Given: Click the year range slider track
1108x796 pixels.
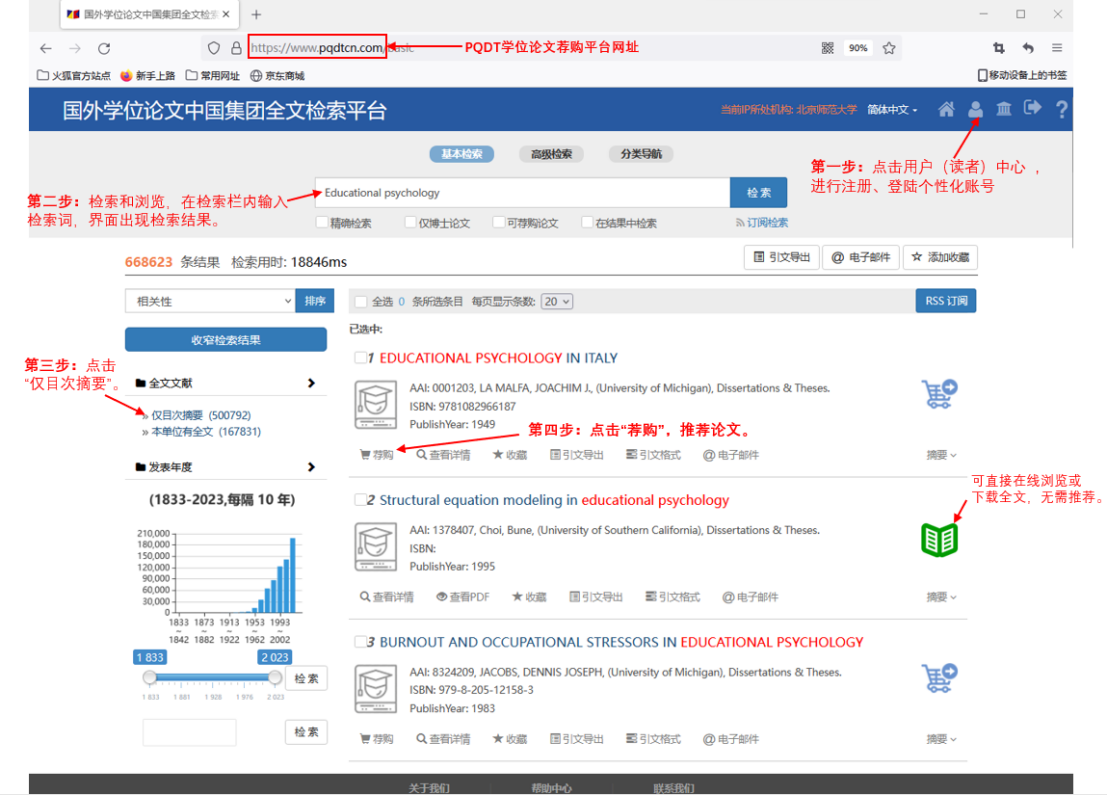Looking at the screenshot, I should point(212,677).
